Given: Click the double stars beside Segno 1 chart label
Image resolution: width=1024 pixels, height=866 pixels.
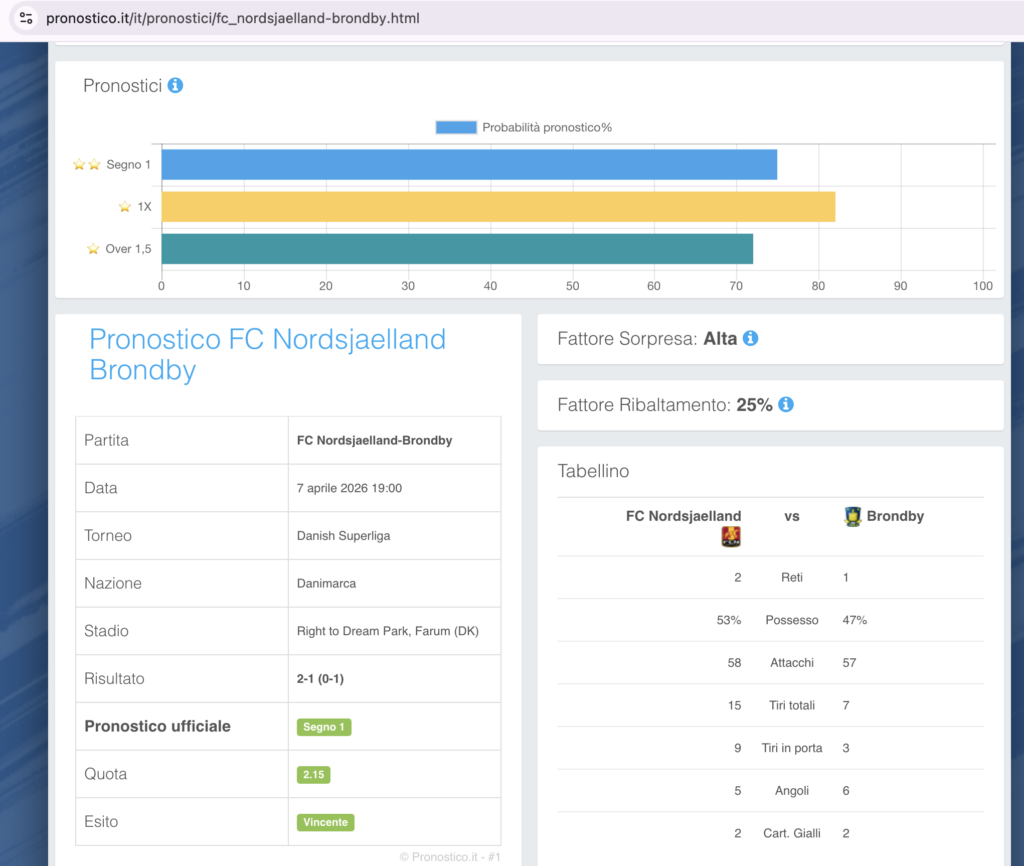Looking at the screenshot, I should (x=87, y=165).
